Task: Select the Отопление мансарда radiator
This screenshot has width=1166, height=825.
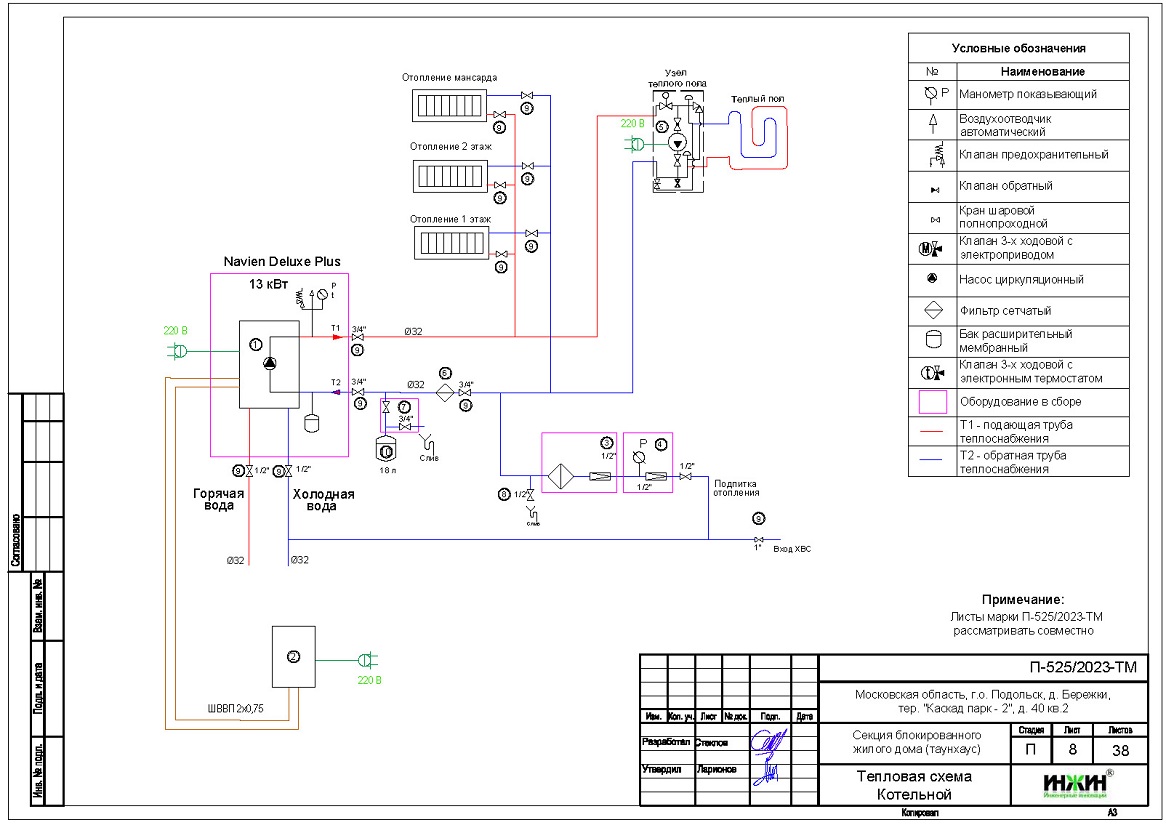Action: (448, 104)
